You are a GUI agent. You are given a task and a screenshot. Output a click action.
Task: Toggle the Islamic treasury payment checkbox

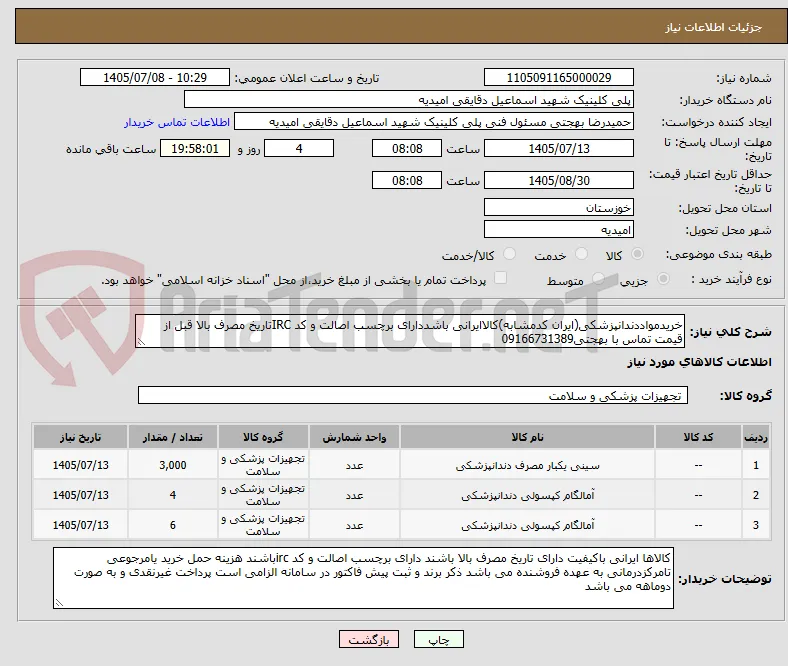click(x=501, y=277)
